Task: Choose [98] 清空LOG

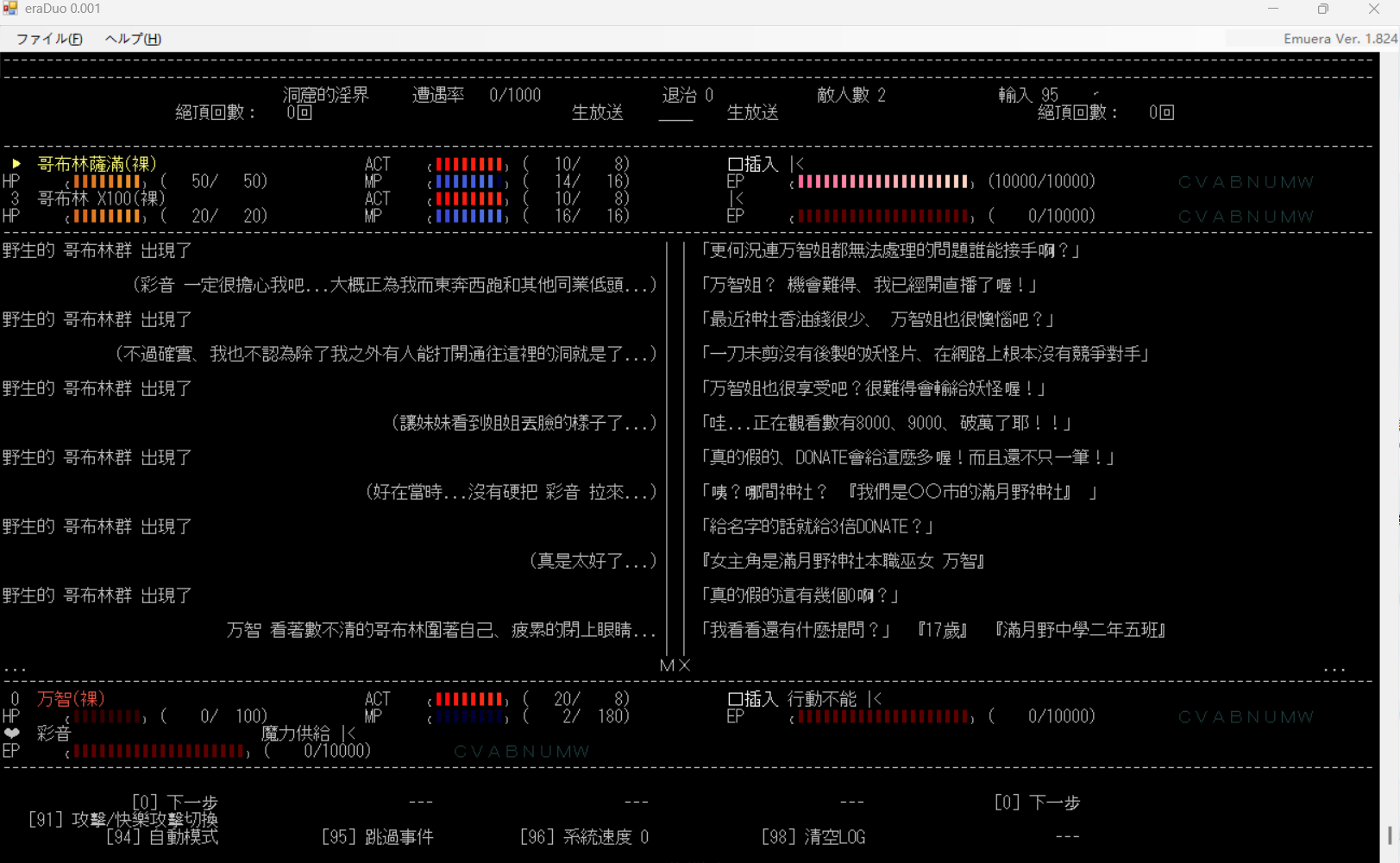Action: [813, 837]
